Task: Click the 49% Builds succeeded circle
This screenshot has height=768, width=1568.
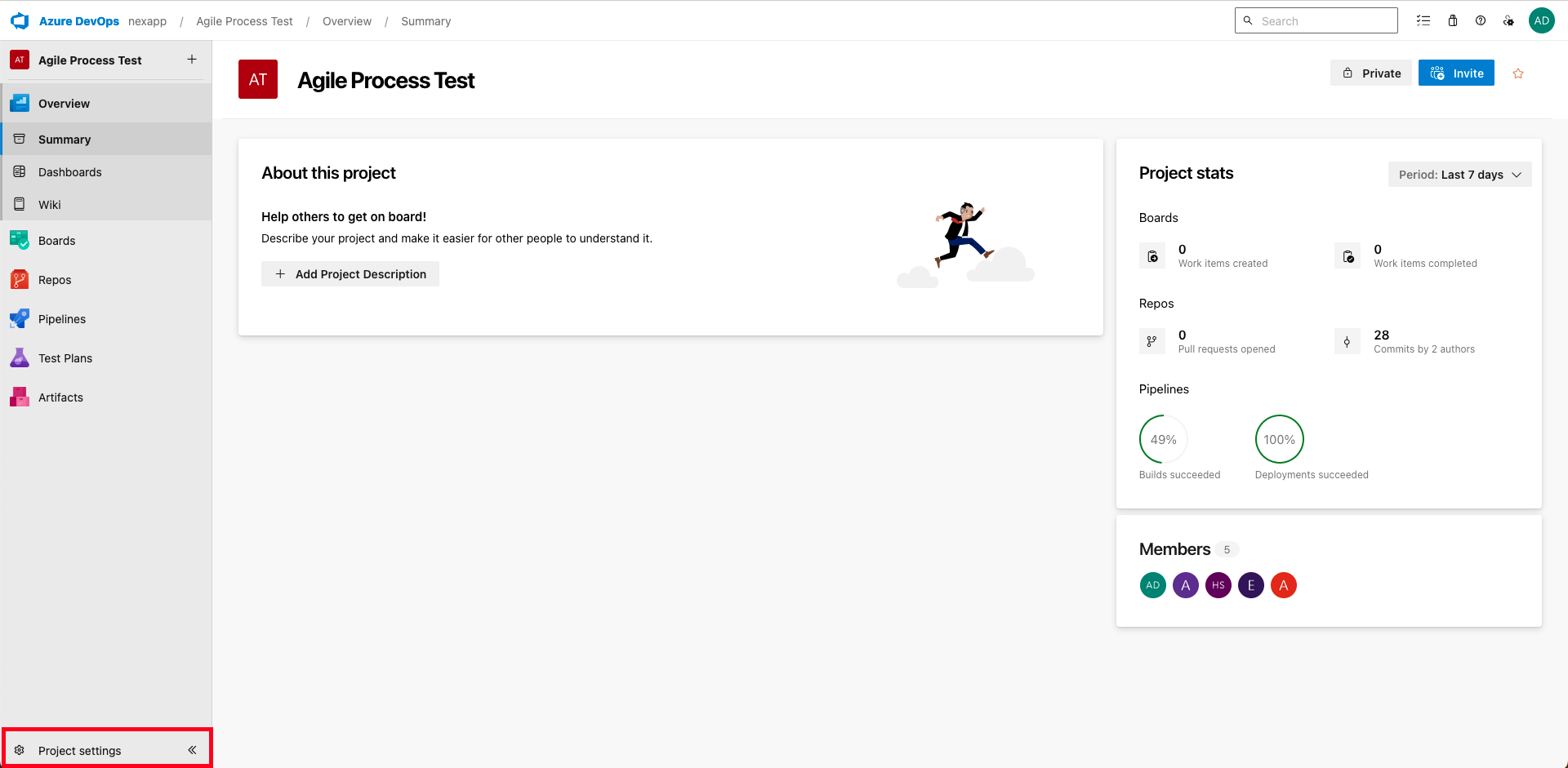Action: click(1164, 439)
